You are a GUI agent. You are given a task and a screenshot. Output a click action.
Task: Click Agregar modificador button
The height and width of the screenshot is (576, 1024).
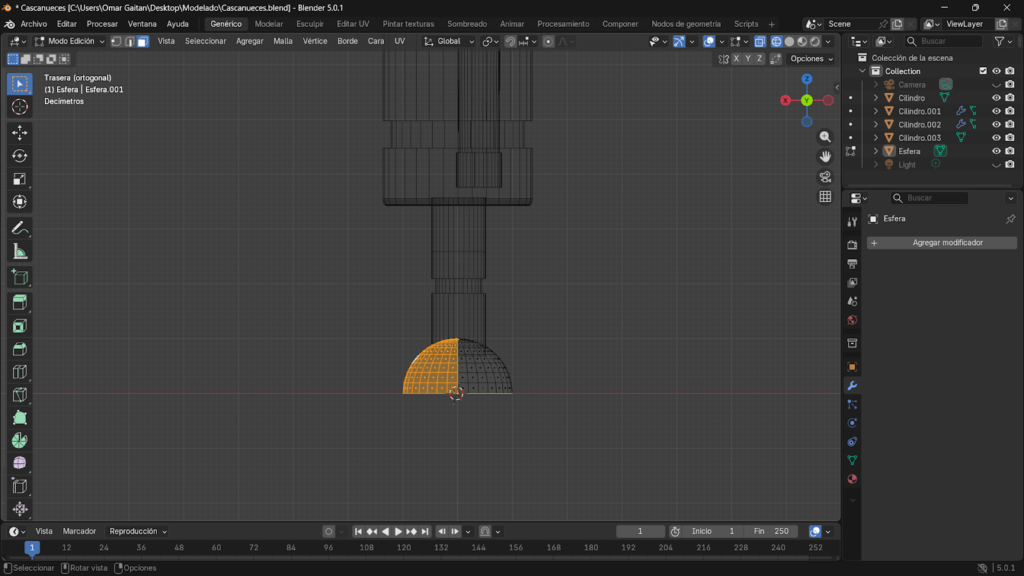[x=942, y=243]
